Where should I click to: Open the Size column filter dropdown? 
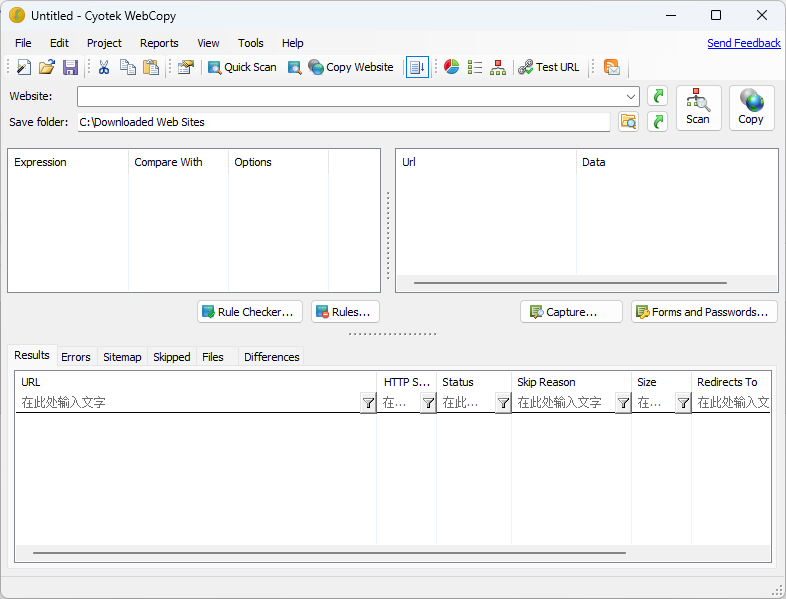pos(683,403)
